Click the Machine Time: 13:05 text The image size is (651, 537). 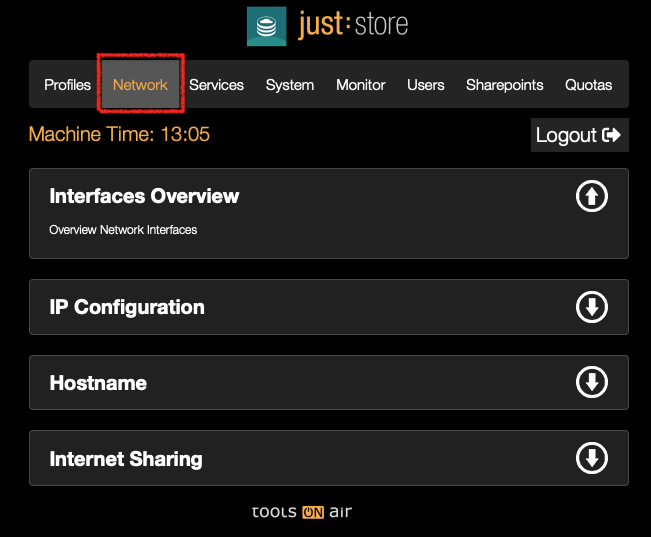(x=119, y=134)
